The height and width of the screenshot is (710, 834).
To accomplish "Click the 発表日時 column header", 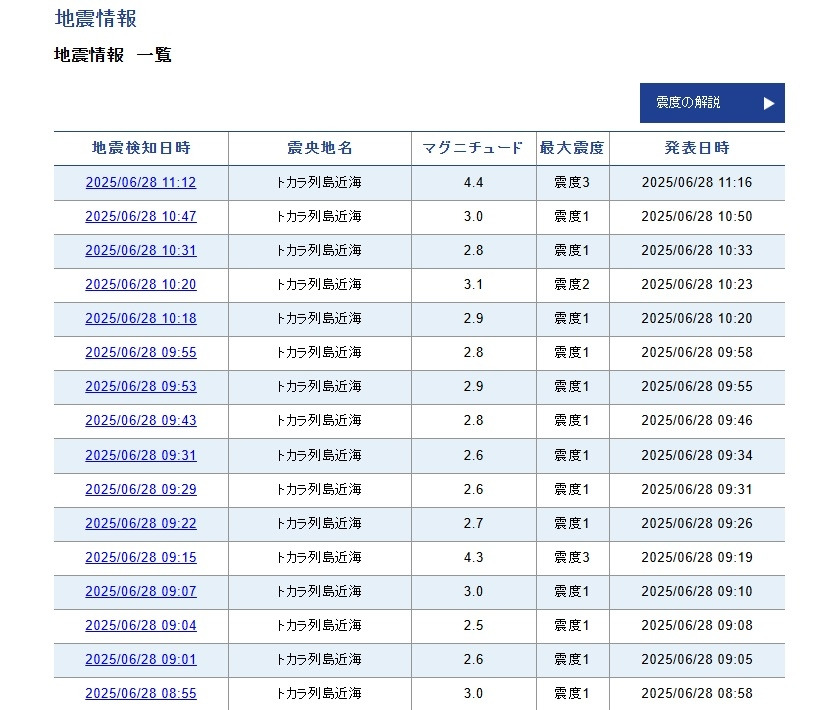I will coord(697,148).
